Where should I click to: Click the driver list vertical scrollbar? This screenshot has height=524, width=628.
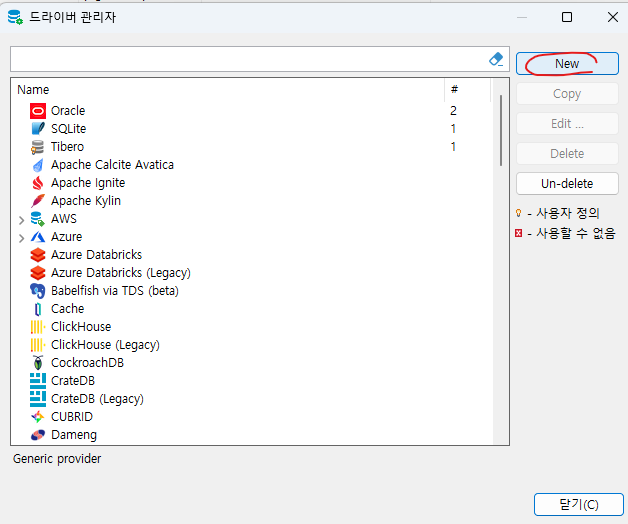pyautogui.click(x=501, y=131)
